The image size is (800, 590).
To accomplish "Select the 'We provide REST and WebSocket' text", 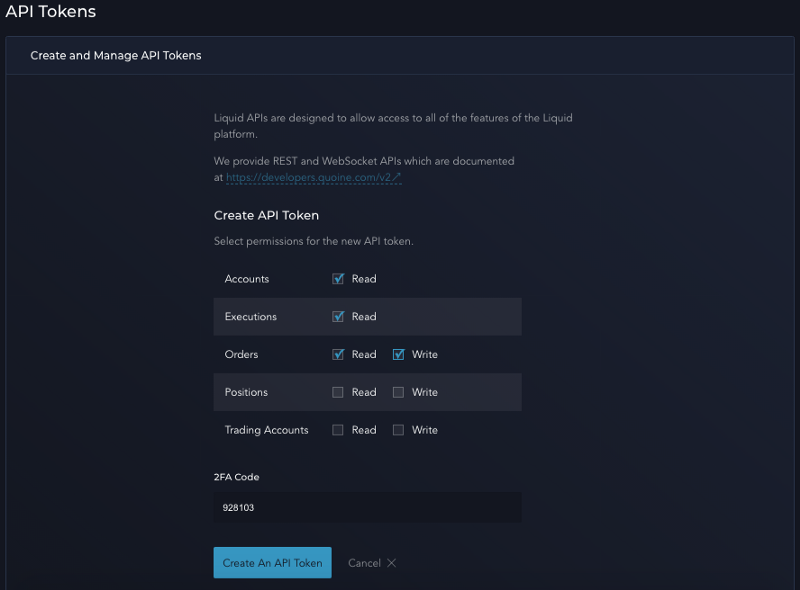I will pyautogui.click(x=364, y=169).
